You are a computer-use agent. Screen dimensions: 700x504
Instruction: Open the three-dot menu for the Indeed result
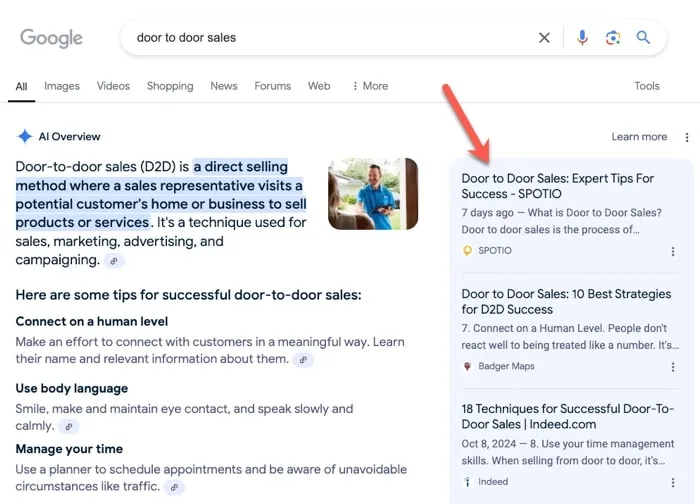point(673,483)
